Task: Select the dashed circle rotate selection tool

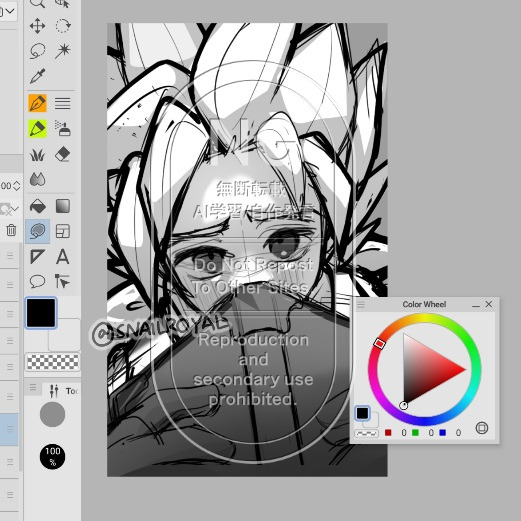Action: 62,26
